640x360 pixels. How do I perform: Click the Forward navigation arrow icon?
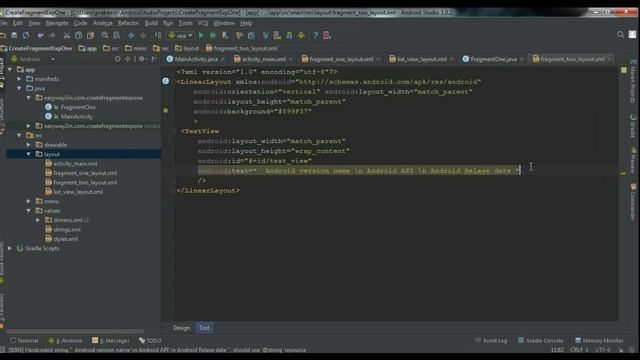[x=143, y=36]
